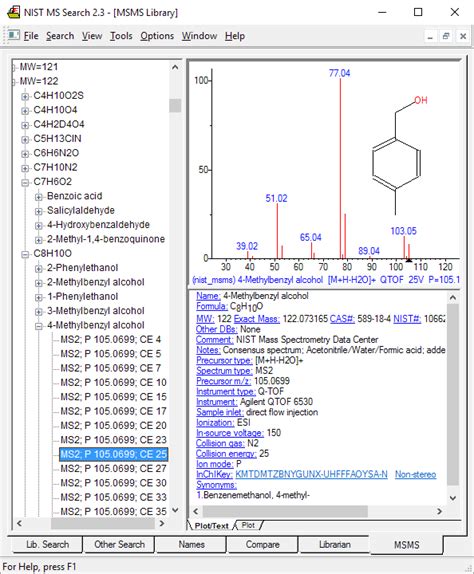Screen dimensions: 474x574
Task: Expand the 2-Phenylethanol node
Action: point(38,269)
